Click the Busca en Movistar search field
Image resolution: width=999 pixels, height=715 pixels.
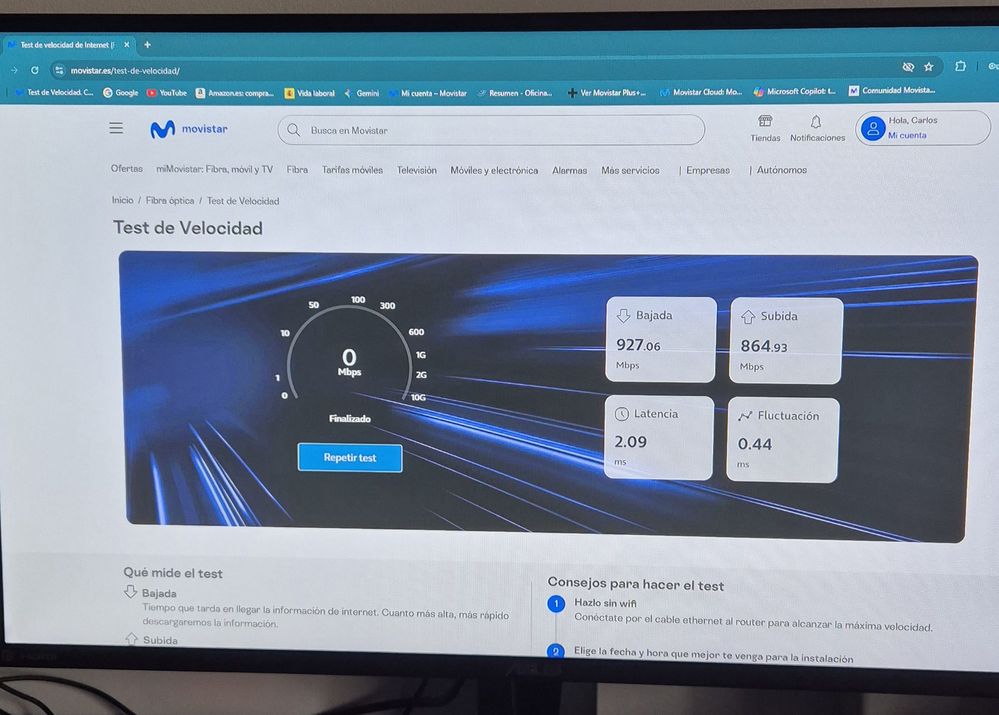click(490, 130)
